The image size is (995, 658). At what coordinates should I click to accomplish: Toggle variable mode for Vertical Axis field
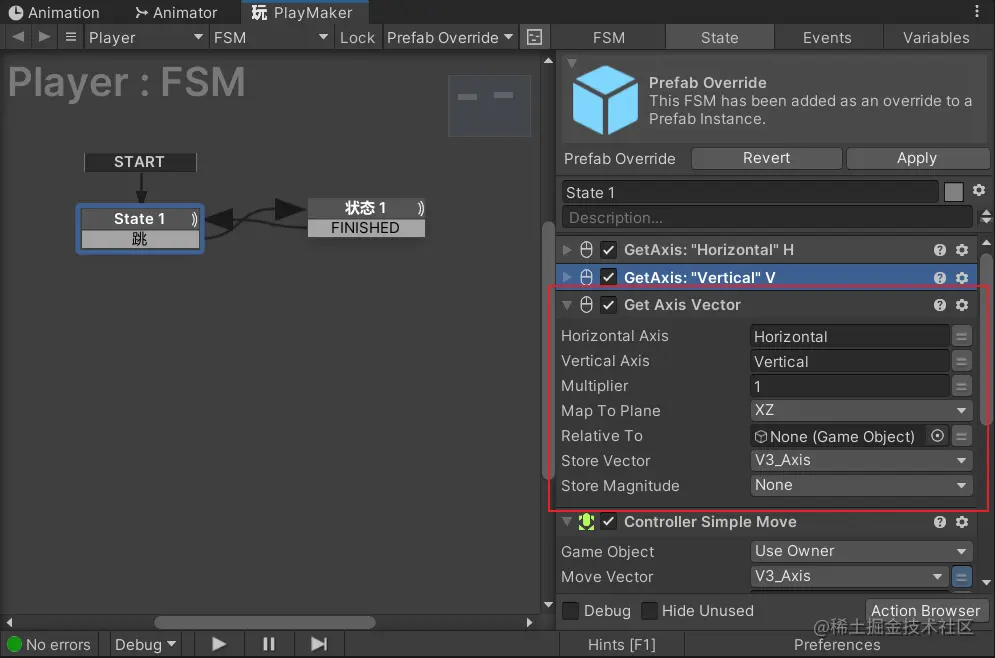(961, 361)
